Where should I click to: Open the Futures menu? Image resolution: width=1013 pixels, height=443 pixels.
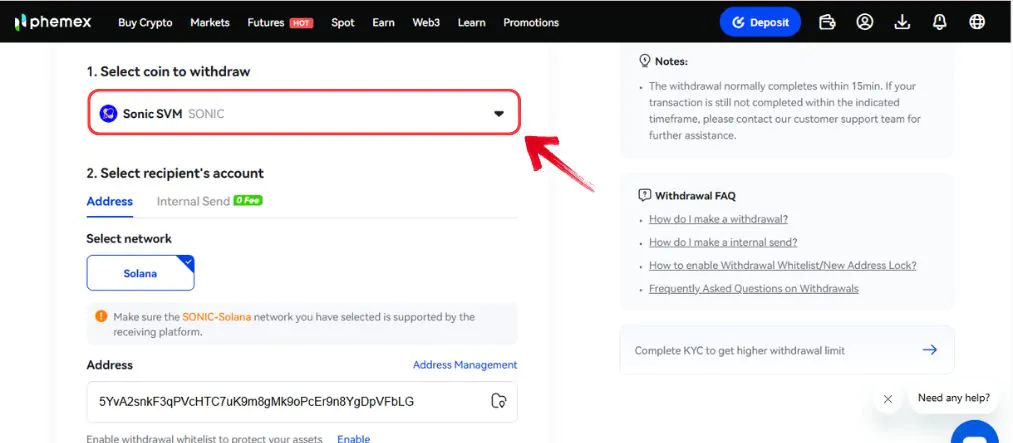pos(266,23)
